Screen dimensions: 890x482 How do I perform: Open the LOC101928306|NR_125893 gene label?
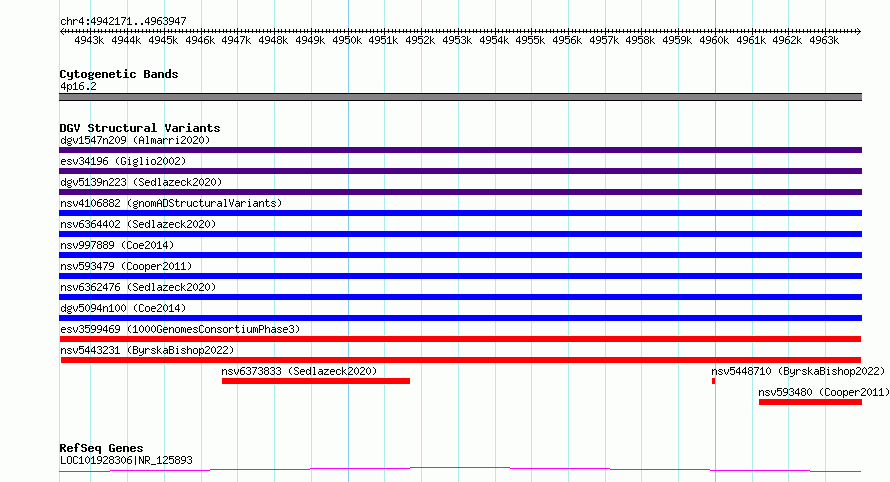click(x=126, y=460)
